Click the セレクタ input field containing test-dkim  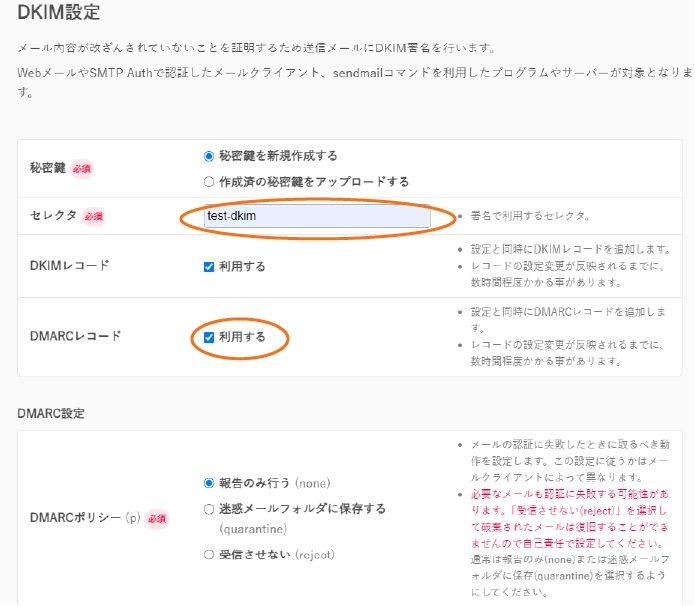pos(317,216)
